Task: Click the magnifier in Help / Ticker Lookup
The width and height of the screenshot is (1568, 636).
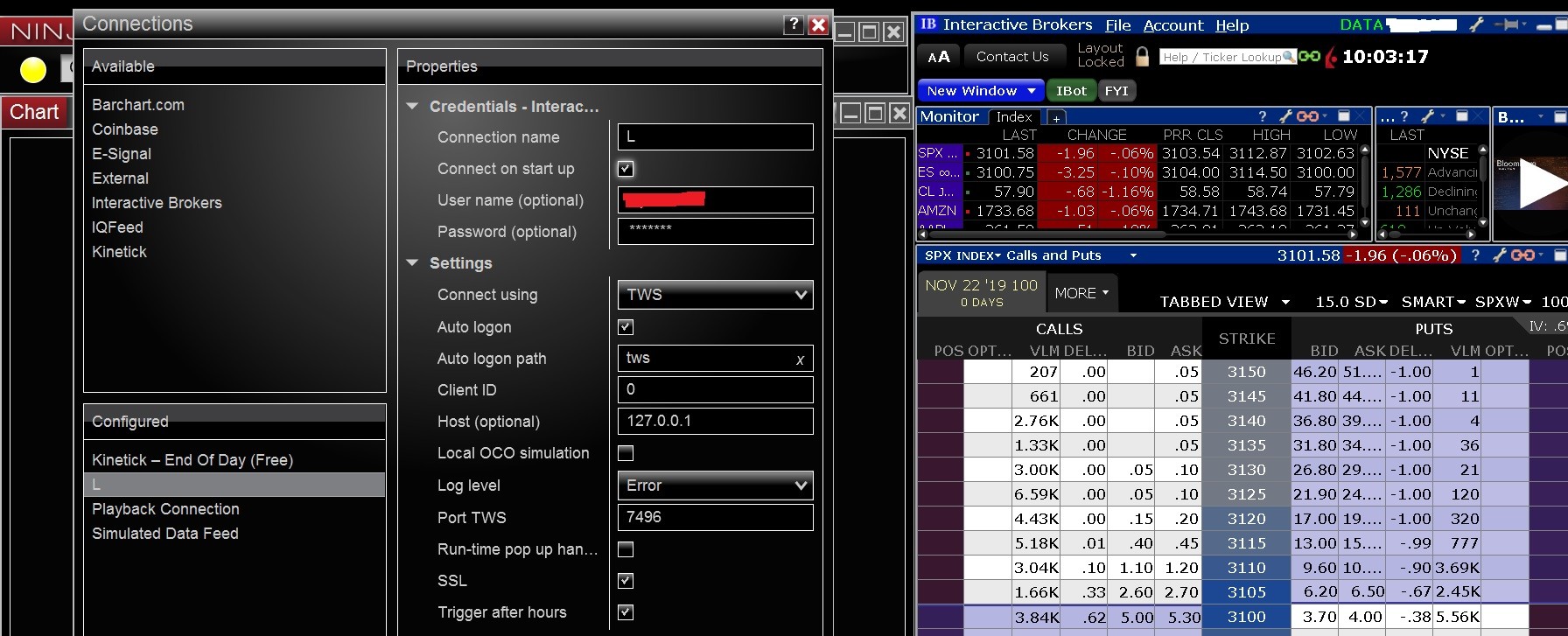Action: [x=1288, y=57]
